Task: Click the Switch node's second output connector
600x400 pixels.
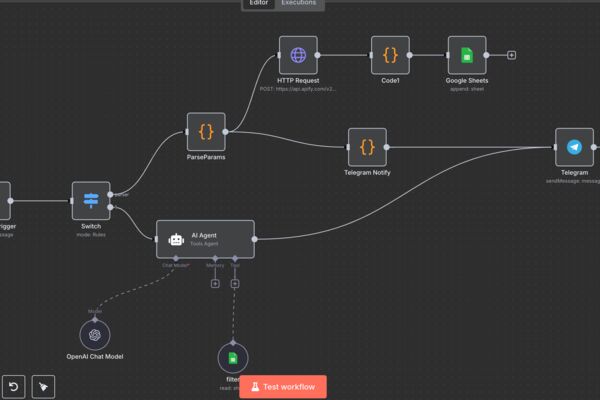Action: pos(110,207)
